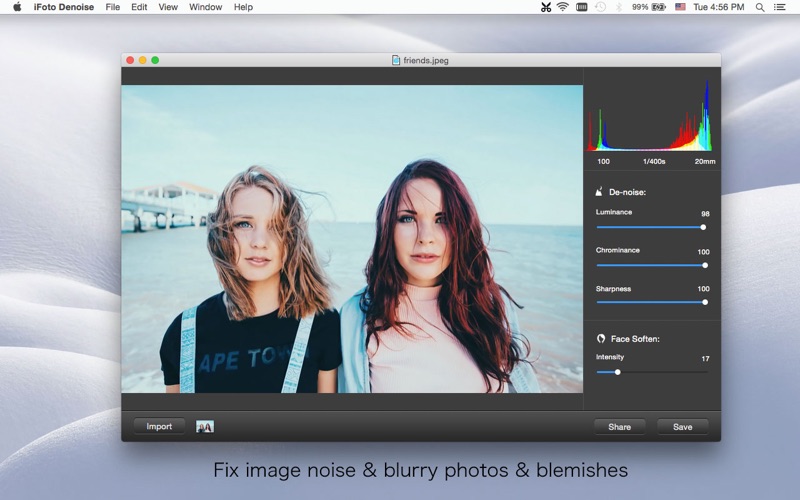800x500 pixels.
Task: Minimize the window with yellow button
Action: click(x=142, y=60)
